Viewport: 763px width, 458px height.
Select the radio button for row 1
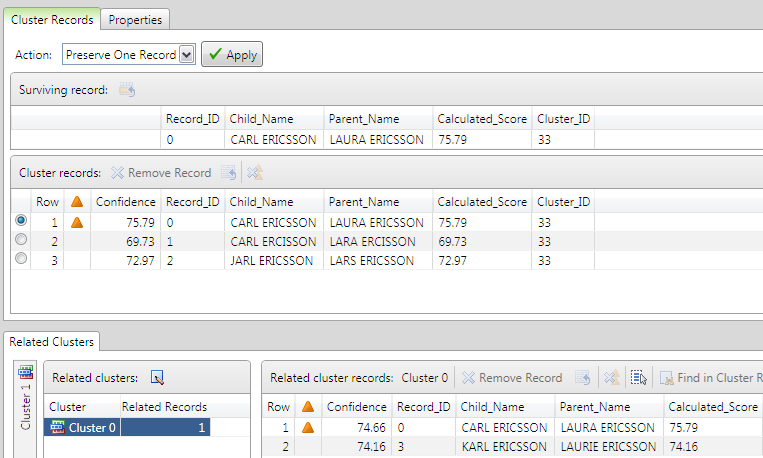tap(21, 221)
